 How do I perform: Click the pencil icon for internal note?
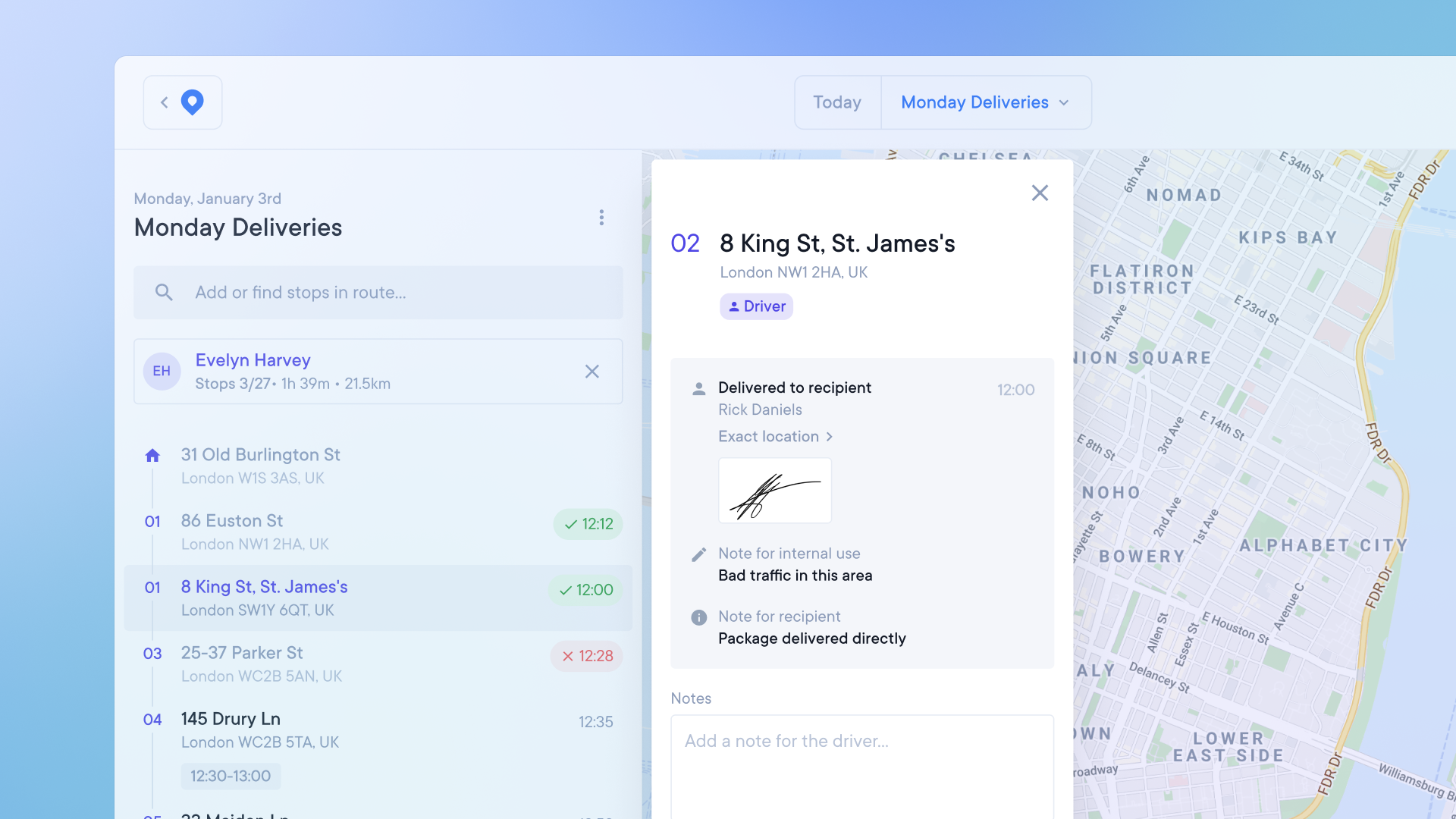click(698, 554)
